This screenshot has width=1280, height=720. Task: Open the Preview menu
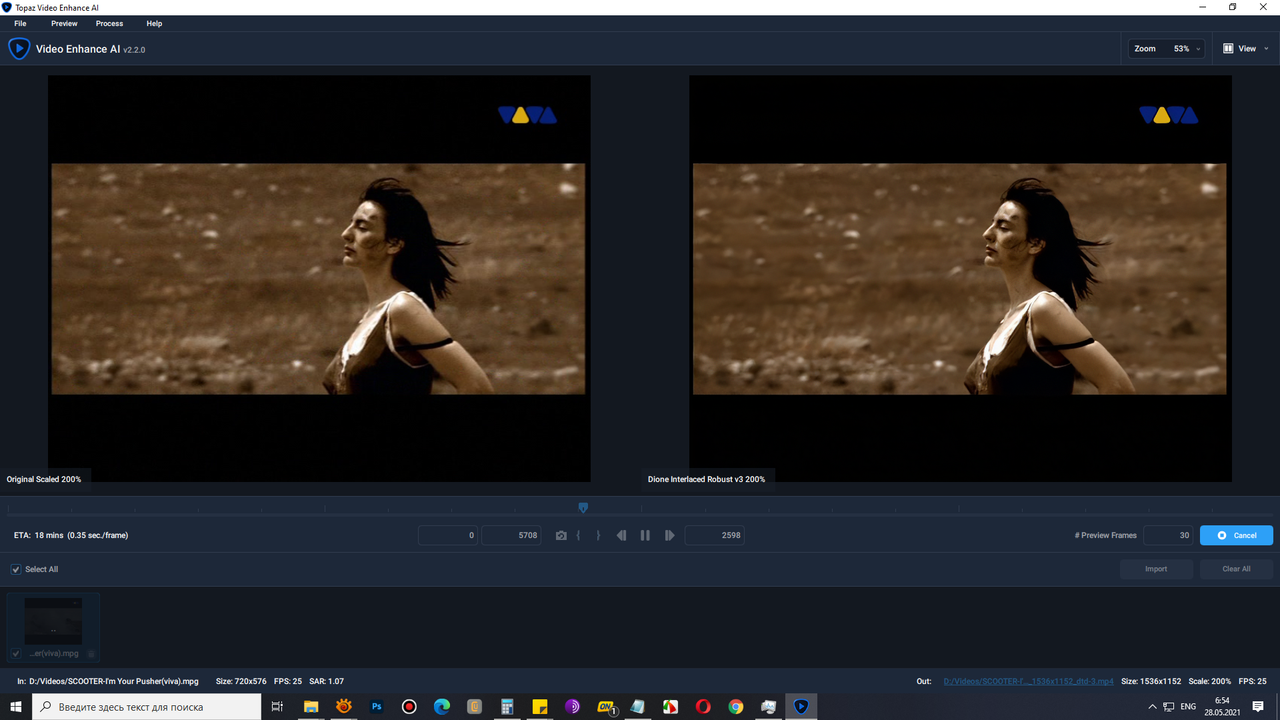[x=64, y=23]
